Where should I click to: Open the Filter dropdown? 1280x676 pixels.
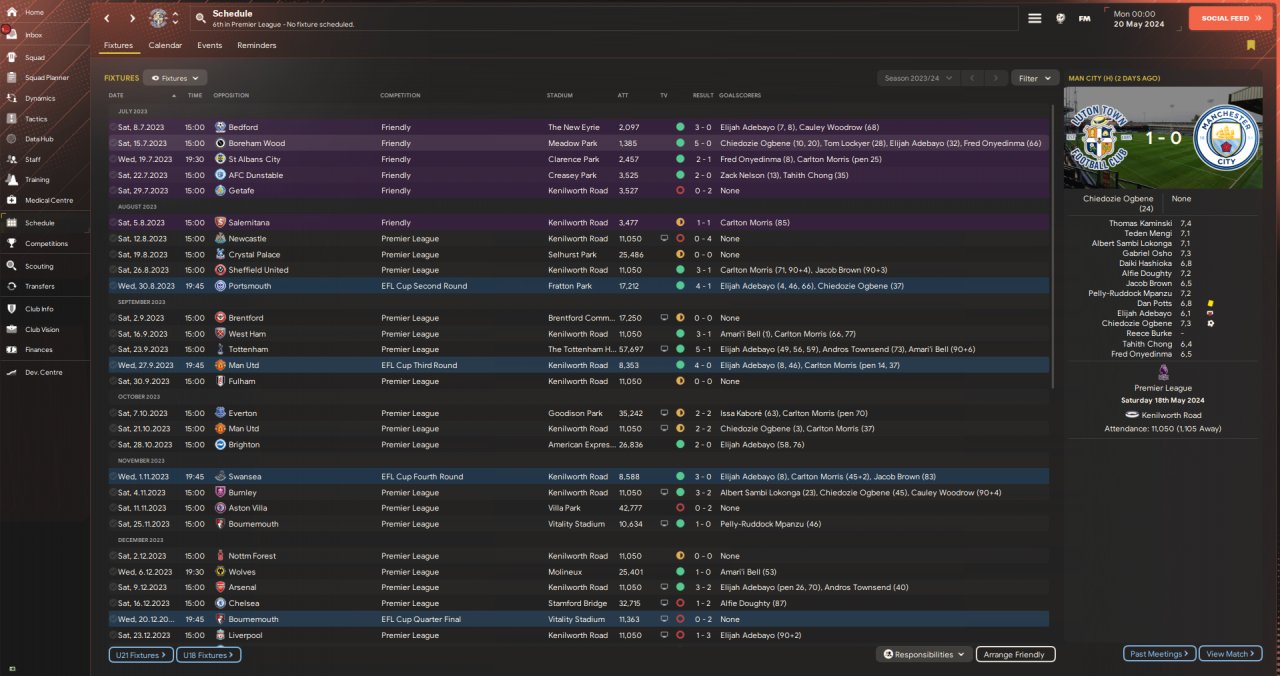coord(1035,78)
